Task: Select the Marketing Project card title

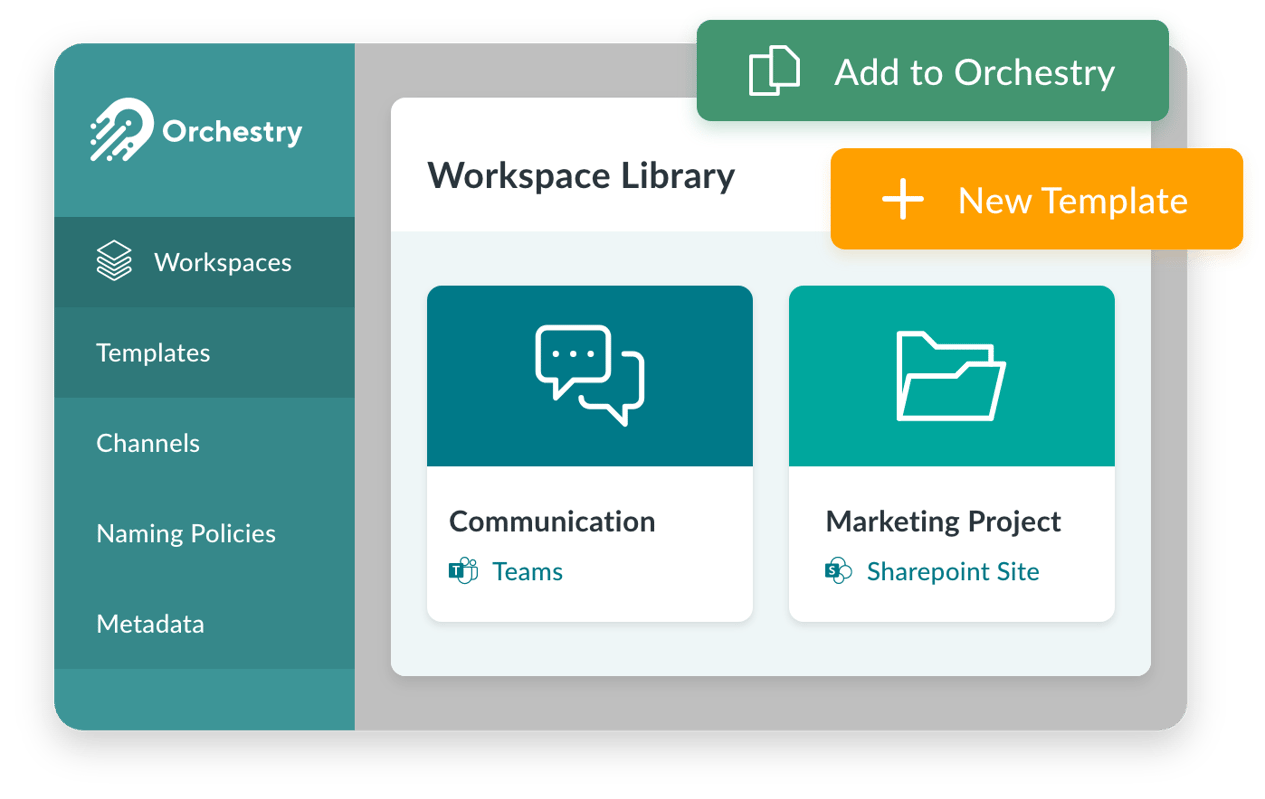Action: point(944,521)
